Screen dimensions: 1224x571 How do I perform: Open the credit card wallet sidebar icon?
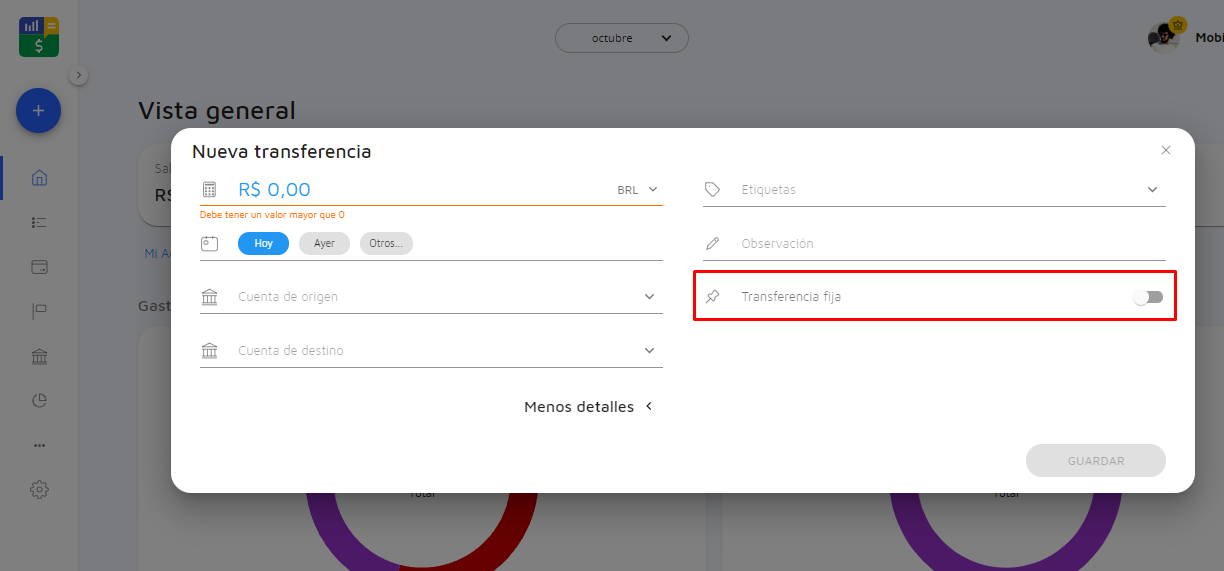point(40,267)
